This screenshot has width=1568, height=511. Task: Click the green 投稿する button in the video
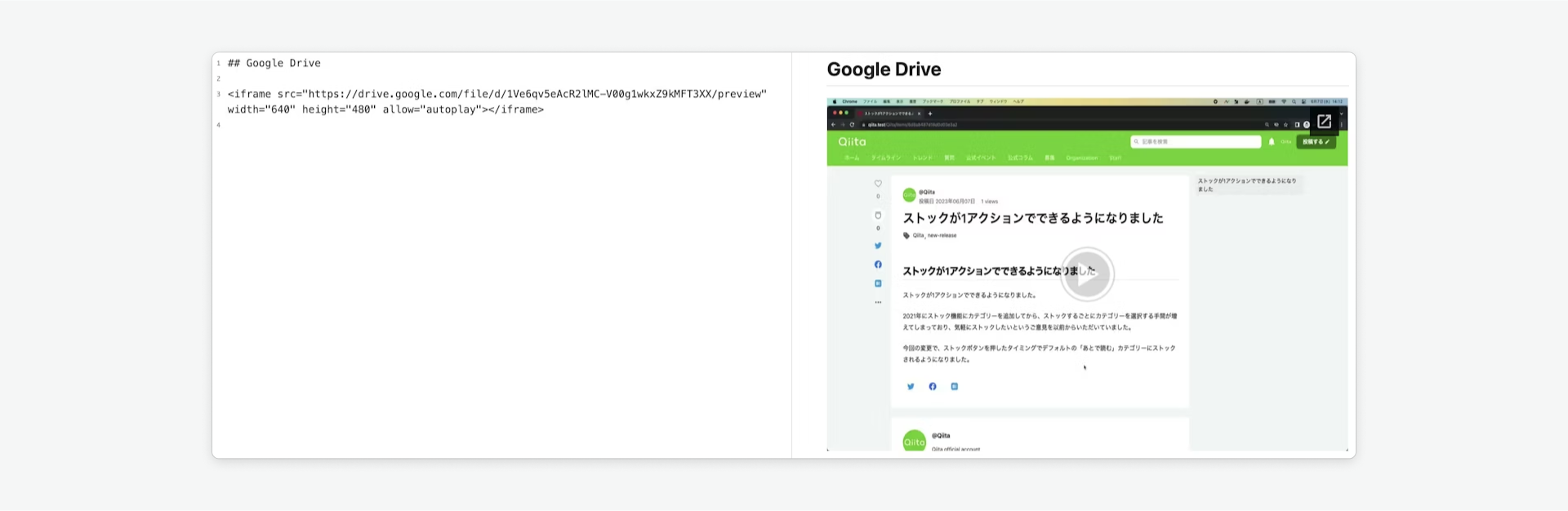click(x=1316, y=142)
